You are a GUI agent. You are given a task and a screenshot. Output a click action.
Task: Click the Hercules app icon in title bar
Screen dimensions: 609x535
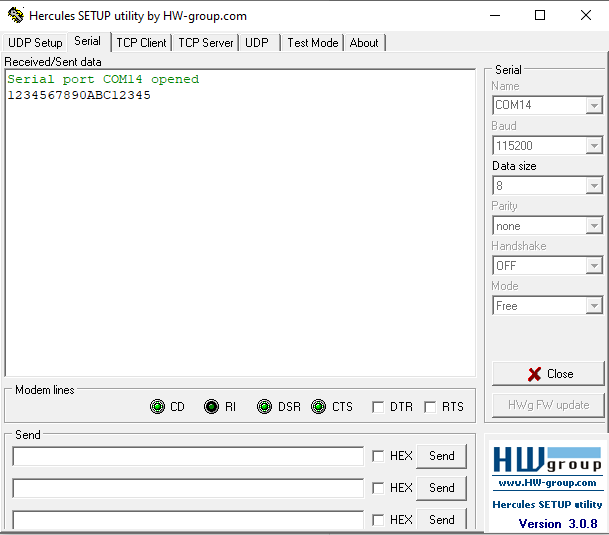15,16
